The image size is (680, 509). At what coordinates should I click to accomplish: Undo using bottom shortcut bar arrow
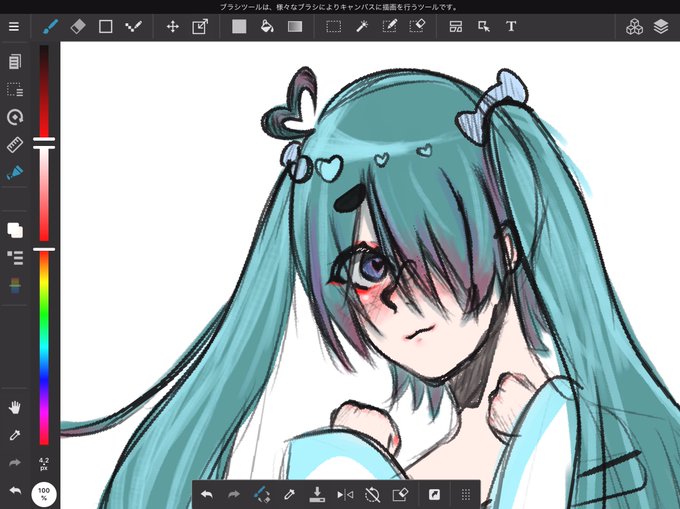coord(207,494)
